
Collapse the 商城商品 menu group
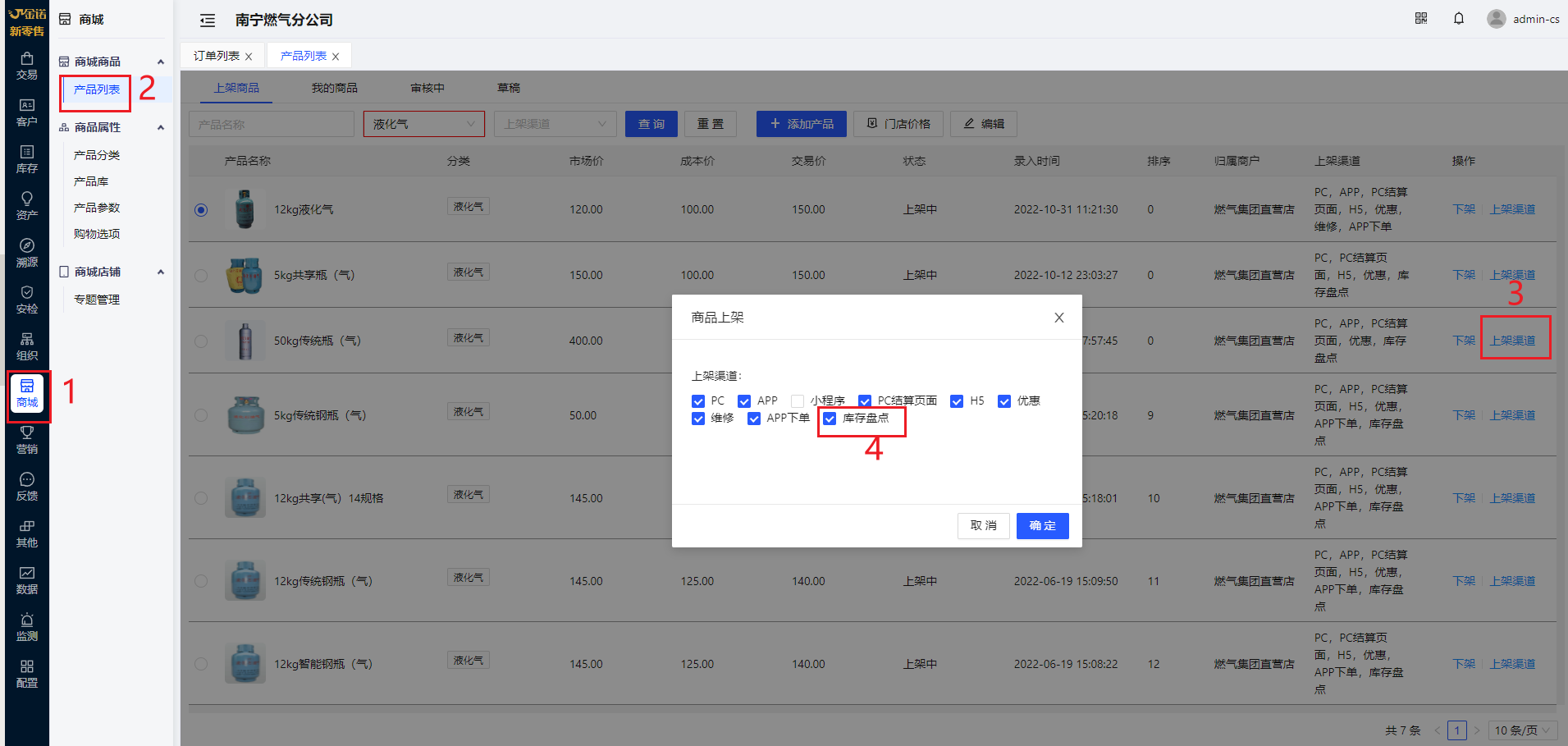tap(161, 62)
